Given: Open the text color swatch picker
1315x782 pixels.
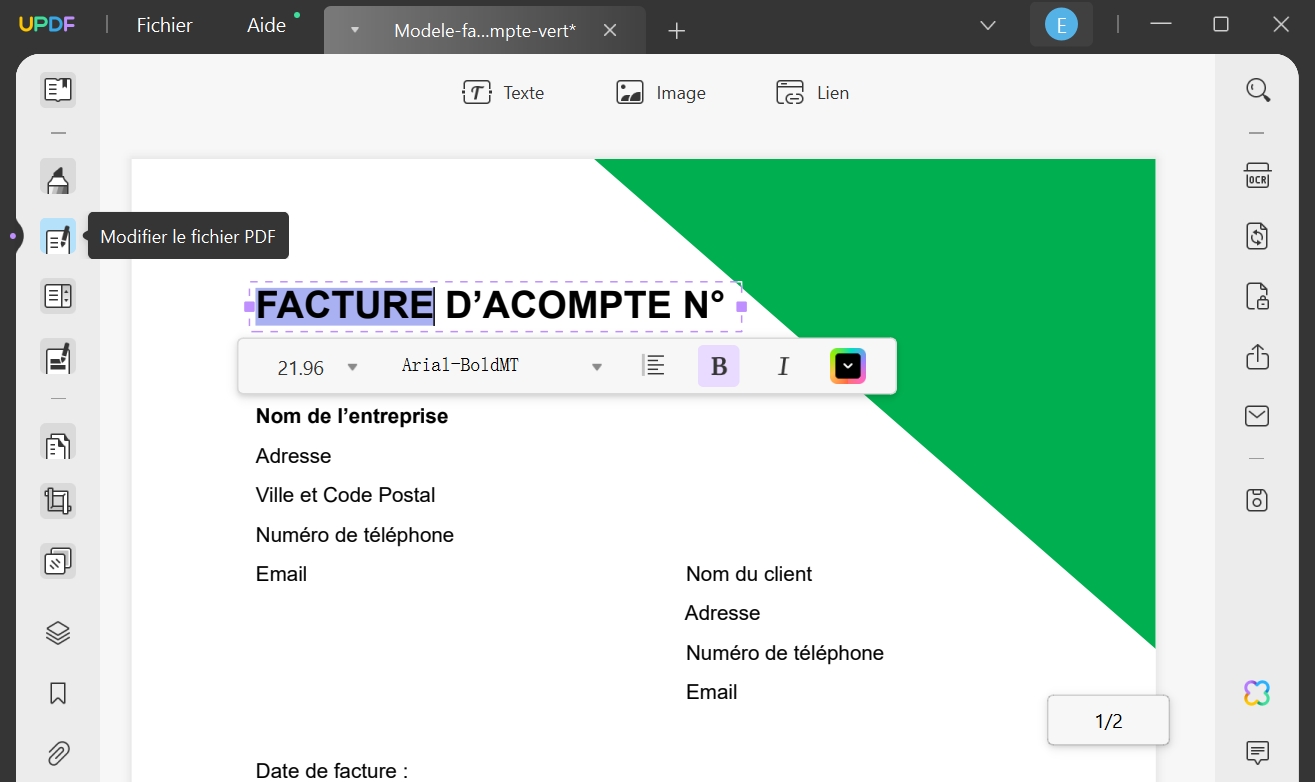Looking at the screenshot, I should pyautogui.click(x=847, y=365).
